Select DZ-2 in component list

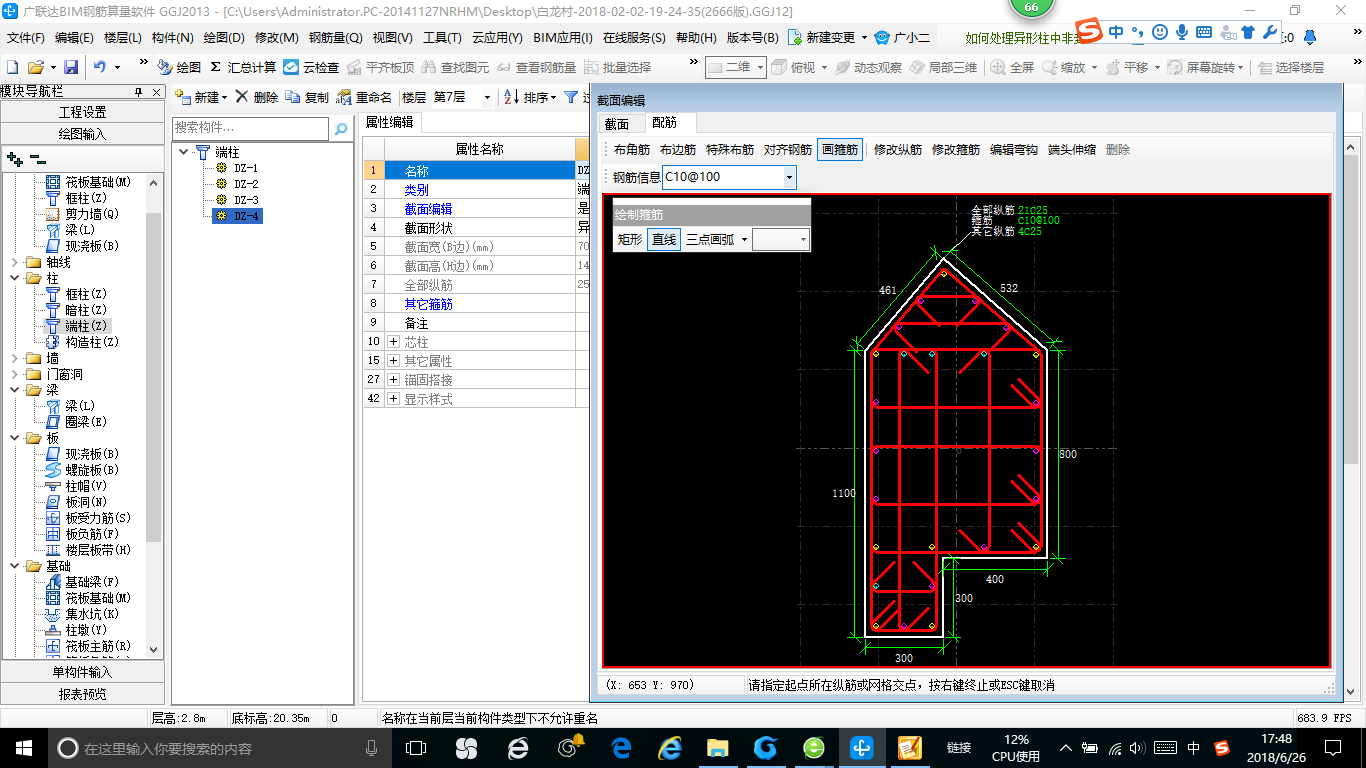coord(246,184)
